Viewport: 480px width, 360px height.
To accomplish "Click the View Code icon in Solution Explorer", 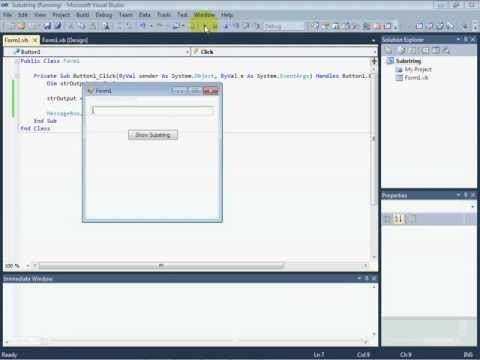I will (x=426, y=50).
